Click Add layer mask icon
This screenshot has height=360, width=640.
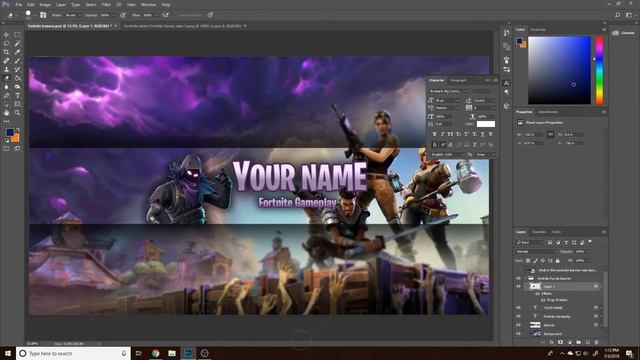tap(560, 342)
